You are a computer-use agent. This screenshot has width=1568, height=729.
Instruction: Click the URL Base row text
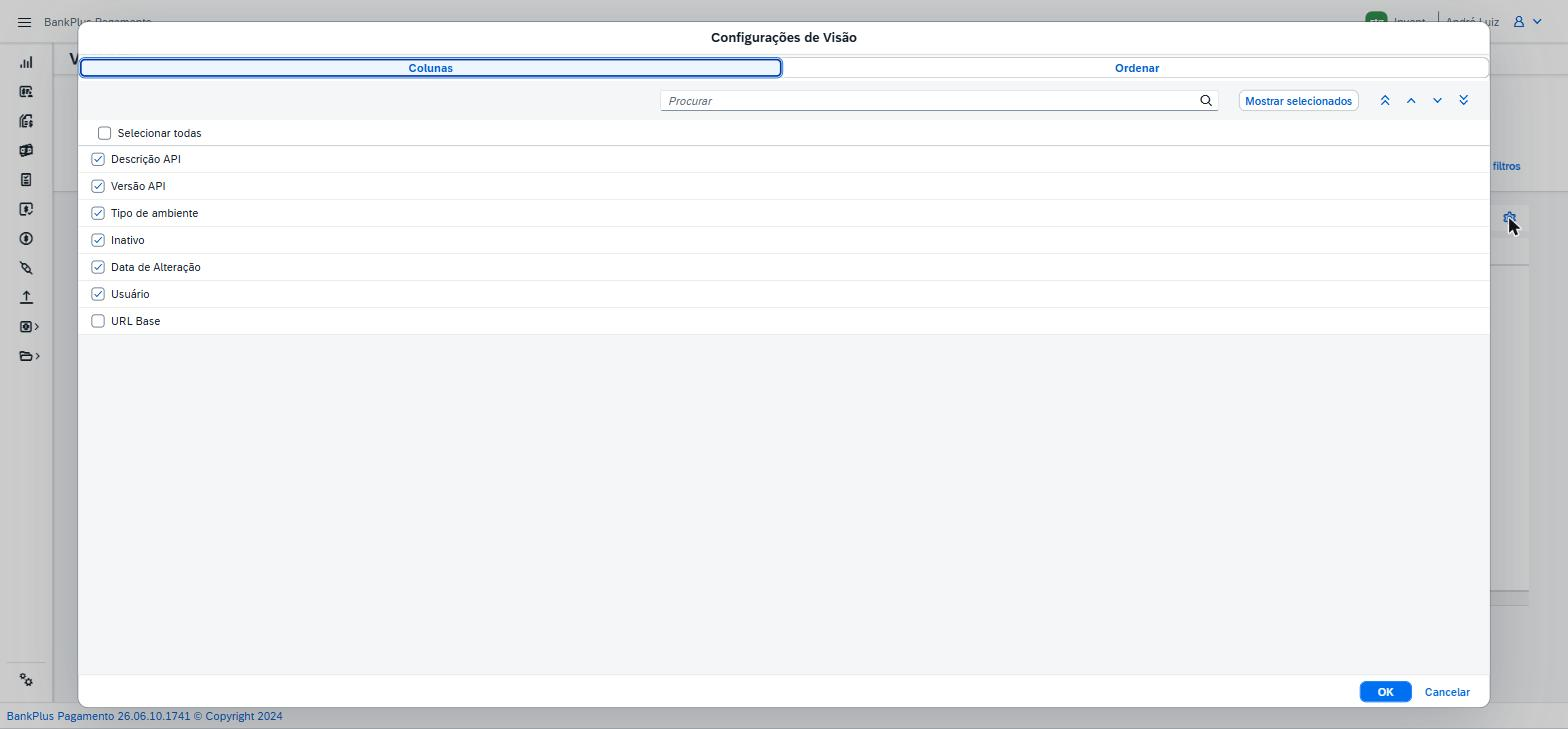(135, 321)
